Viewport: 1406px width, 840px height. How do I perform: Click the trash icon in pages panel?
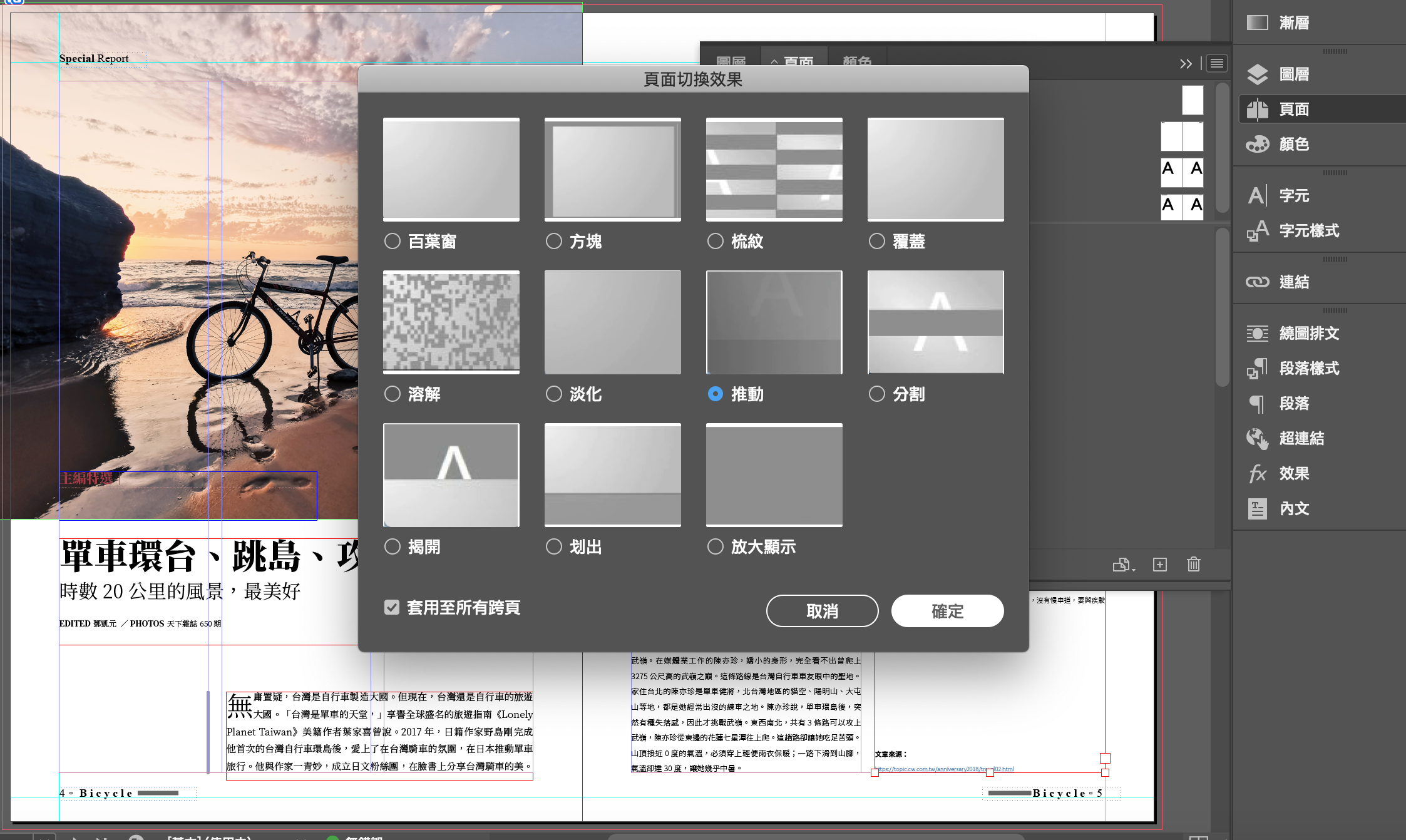click(x=1193, y=565)
